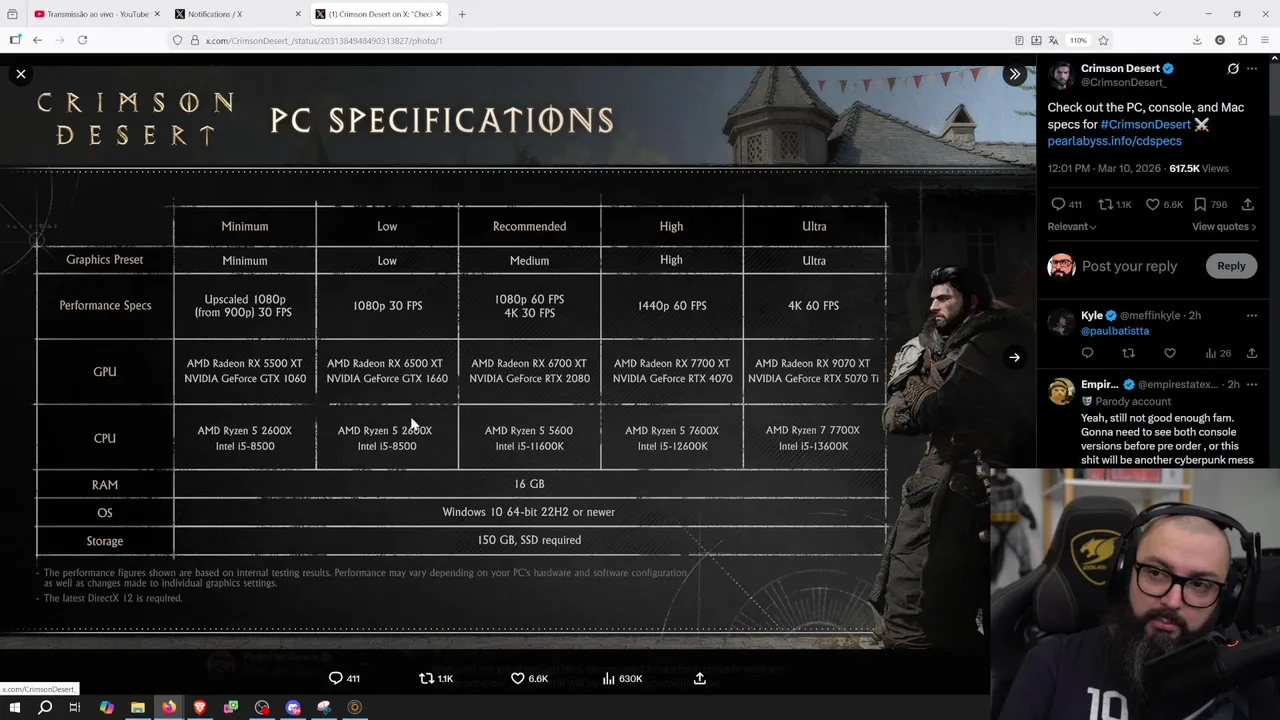Open the Relevant sort dropdown
The width and height of the screenshot is (1280, 720).
click(x=1072, y=227)
